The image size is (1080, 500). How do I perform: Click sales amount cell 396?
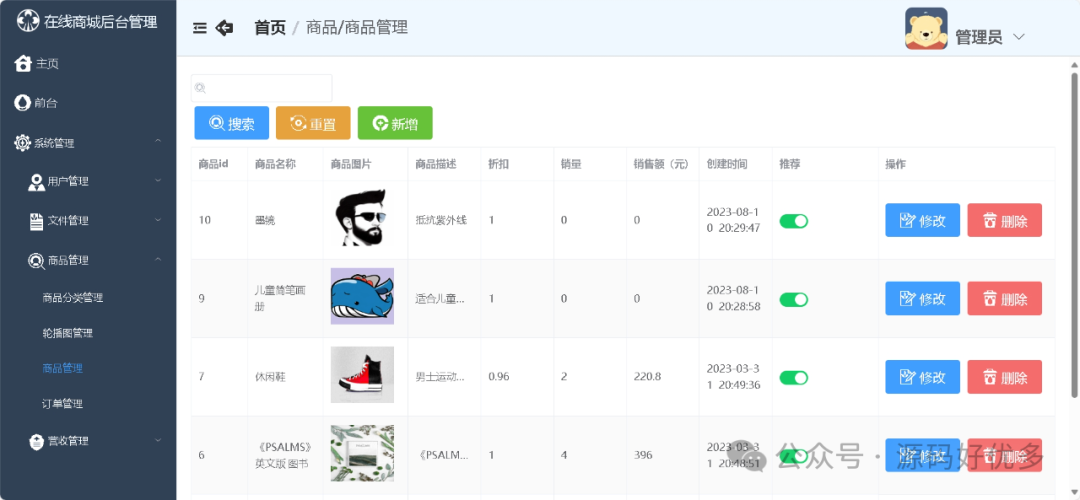click(643, 455)
